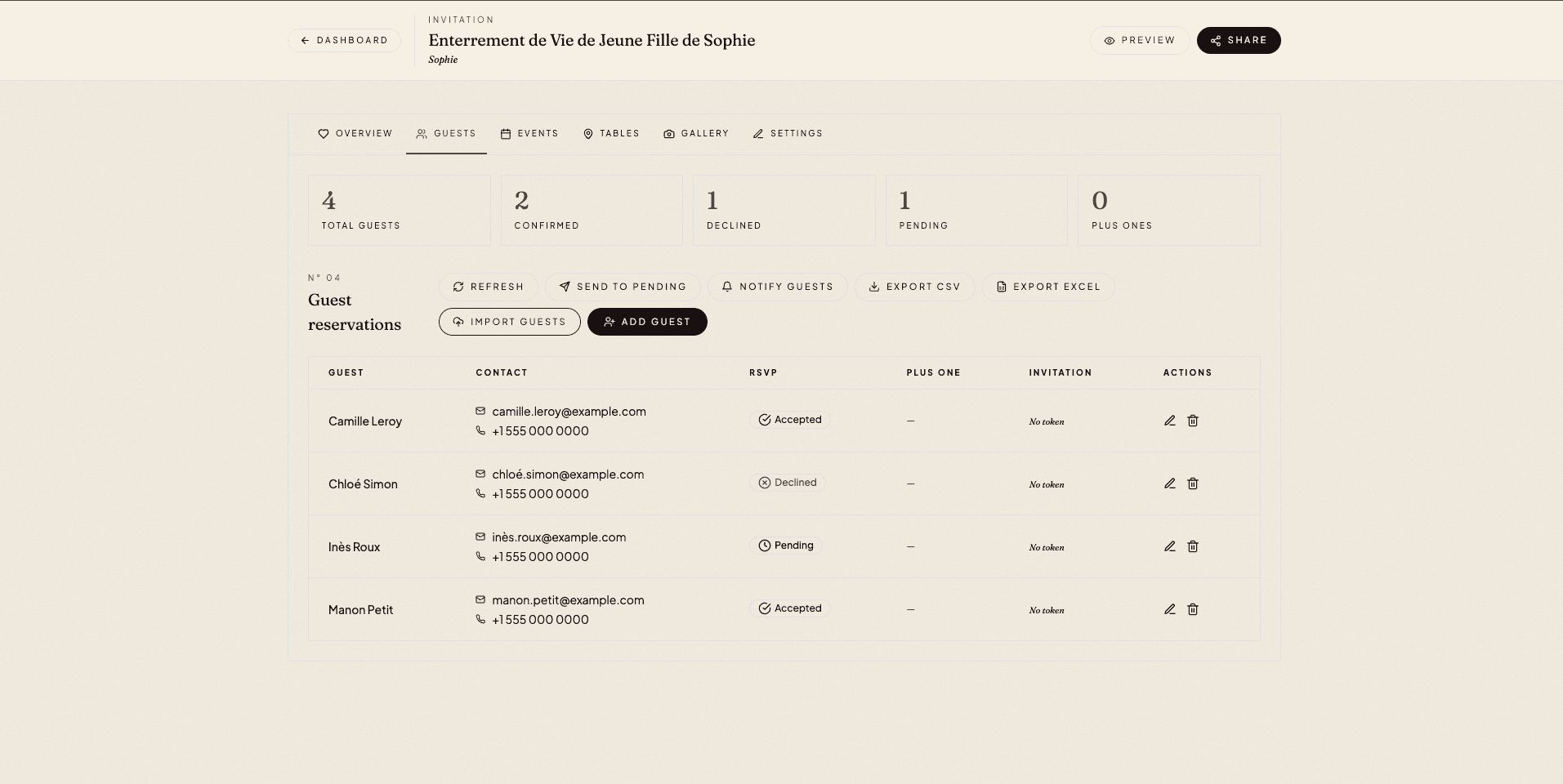Select guest name Camille Leroy

click(365, 421)
